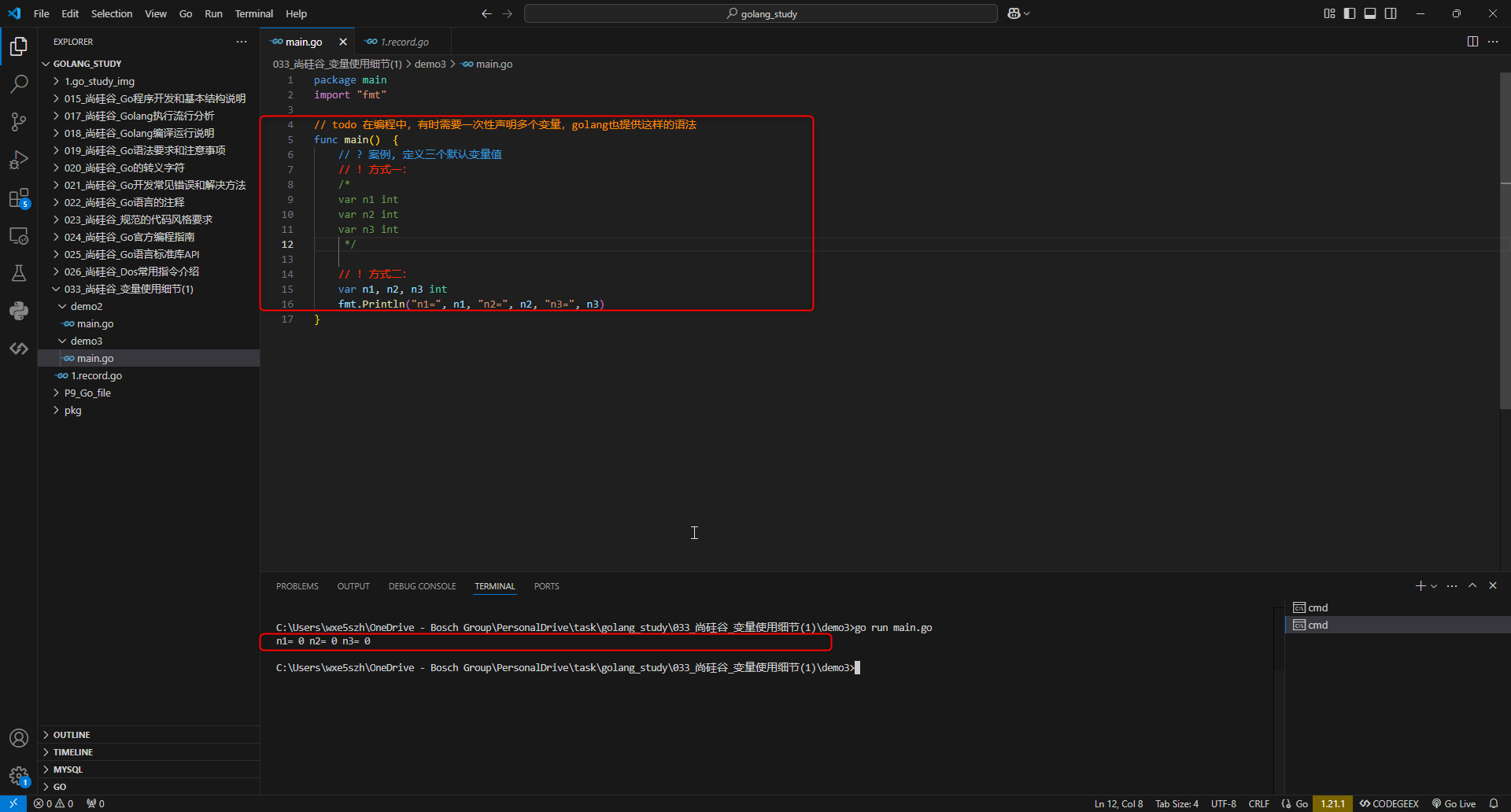This screenshot has height=812, width=1511.
Task: Open the Python extension sidebar icon
Action: pos(19,311)
